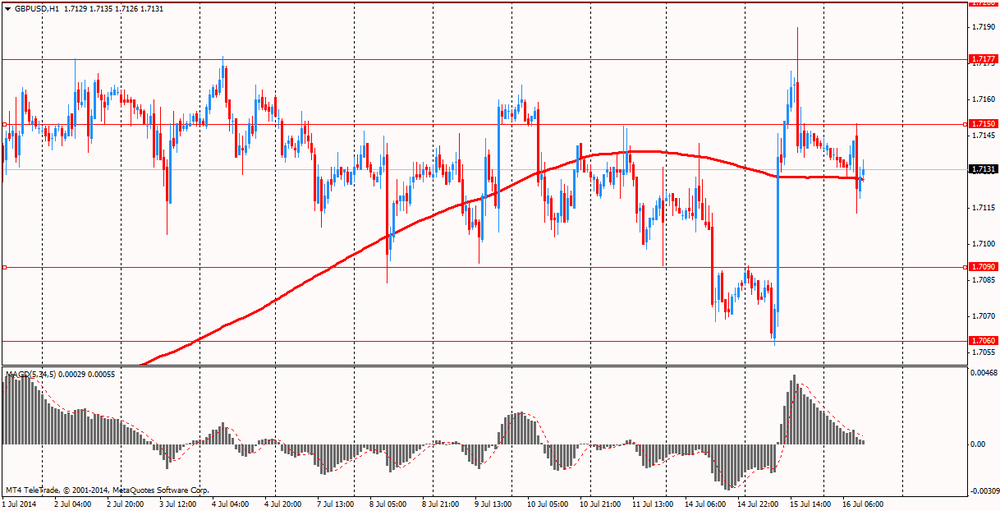Click the 1.7131 current price tag

[980, 169]
